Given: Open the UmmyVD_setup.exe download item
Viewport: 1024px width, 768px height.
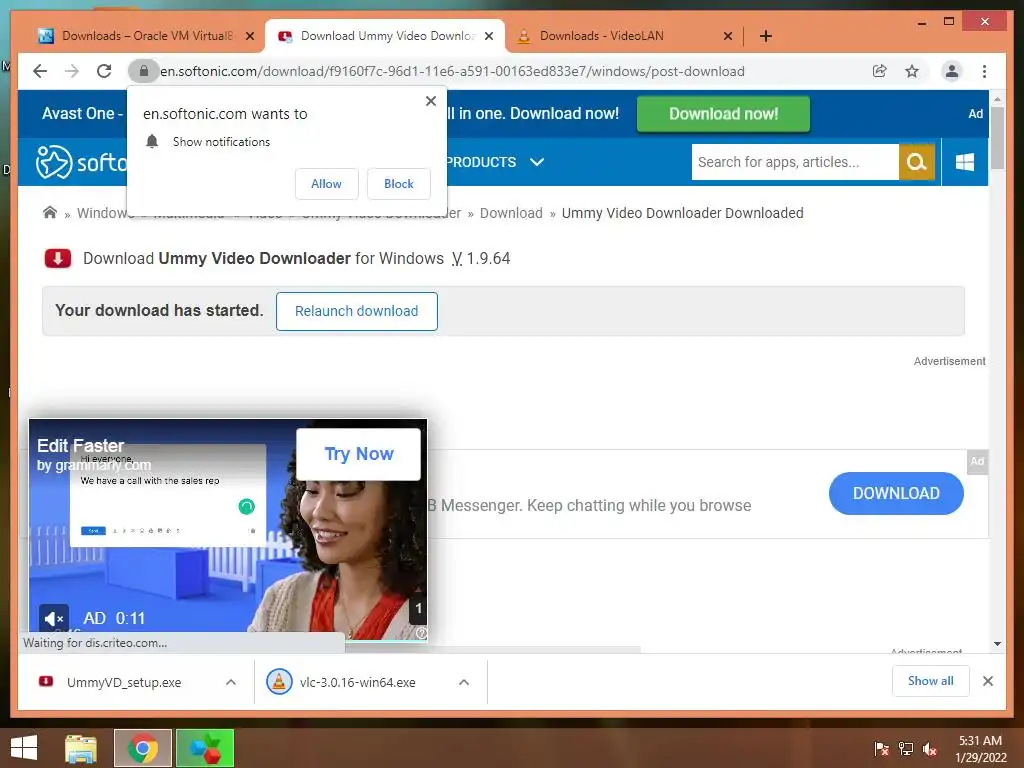Looking at the screenshot, I should click(124, 682).
